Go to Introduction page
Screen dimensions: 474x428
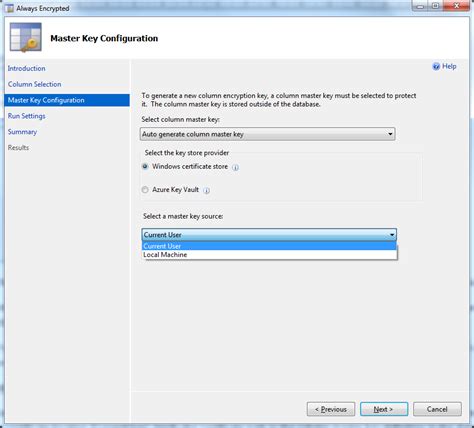27,68
